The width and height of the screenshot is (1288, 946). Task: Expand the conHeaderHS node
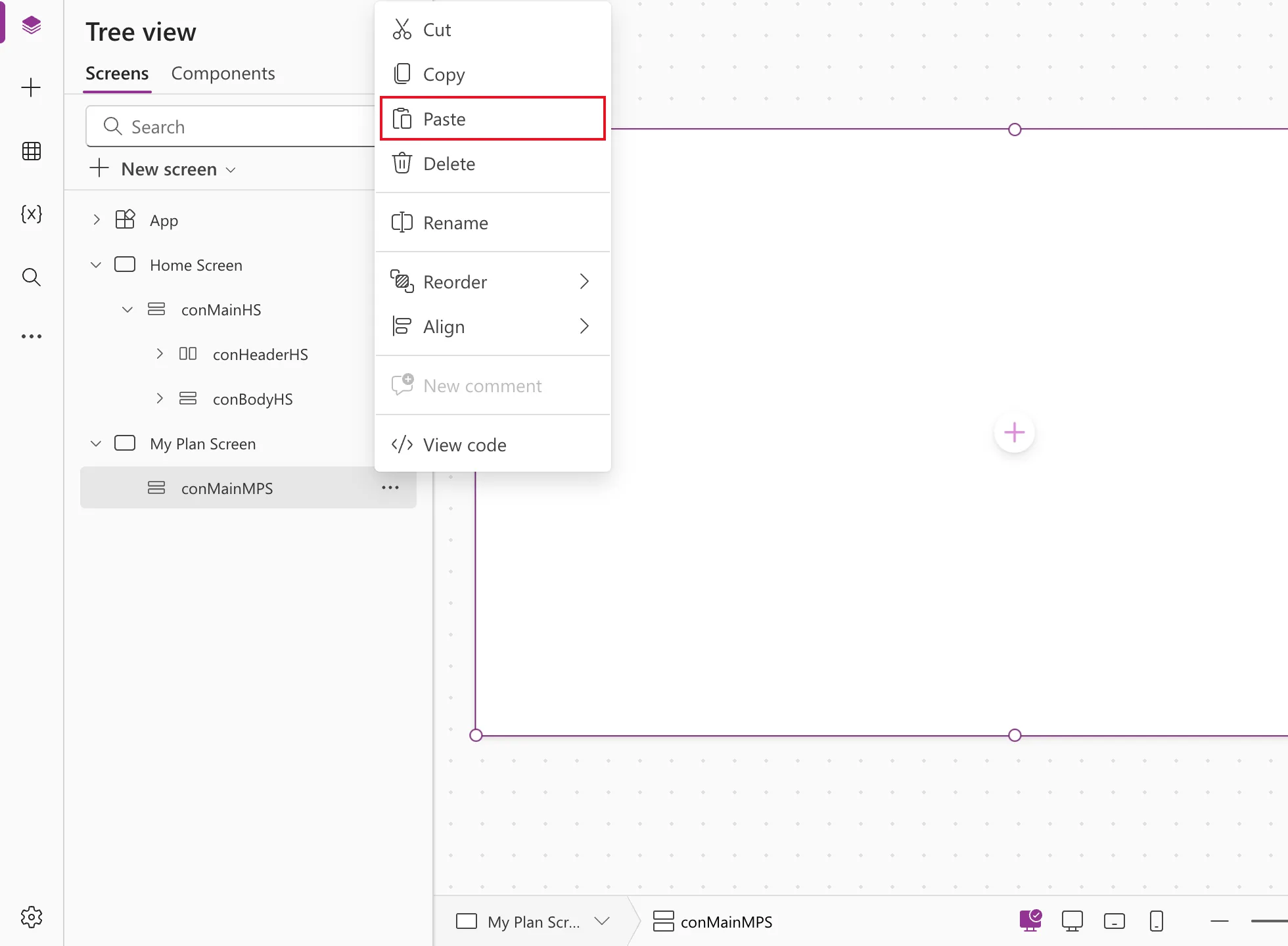[x=159, y=354]
